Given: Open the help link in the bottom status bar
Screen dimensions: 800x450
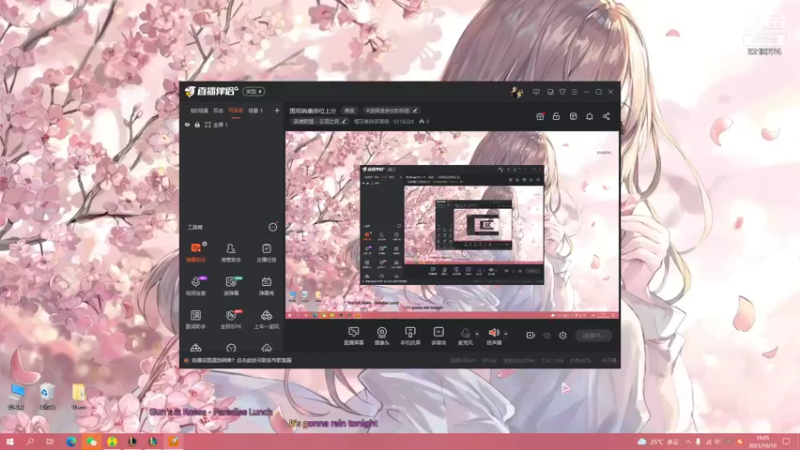Looking at the screenshot, I should click(x=241, y=360).
